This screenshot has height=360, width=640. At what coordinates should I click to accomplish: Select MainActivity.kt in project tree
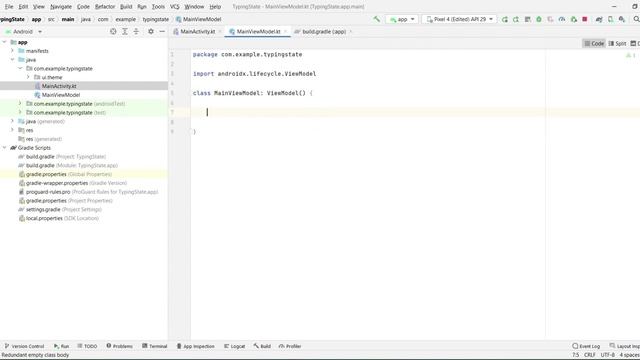(x=59, y=86)
